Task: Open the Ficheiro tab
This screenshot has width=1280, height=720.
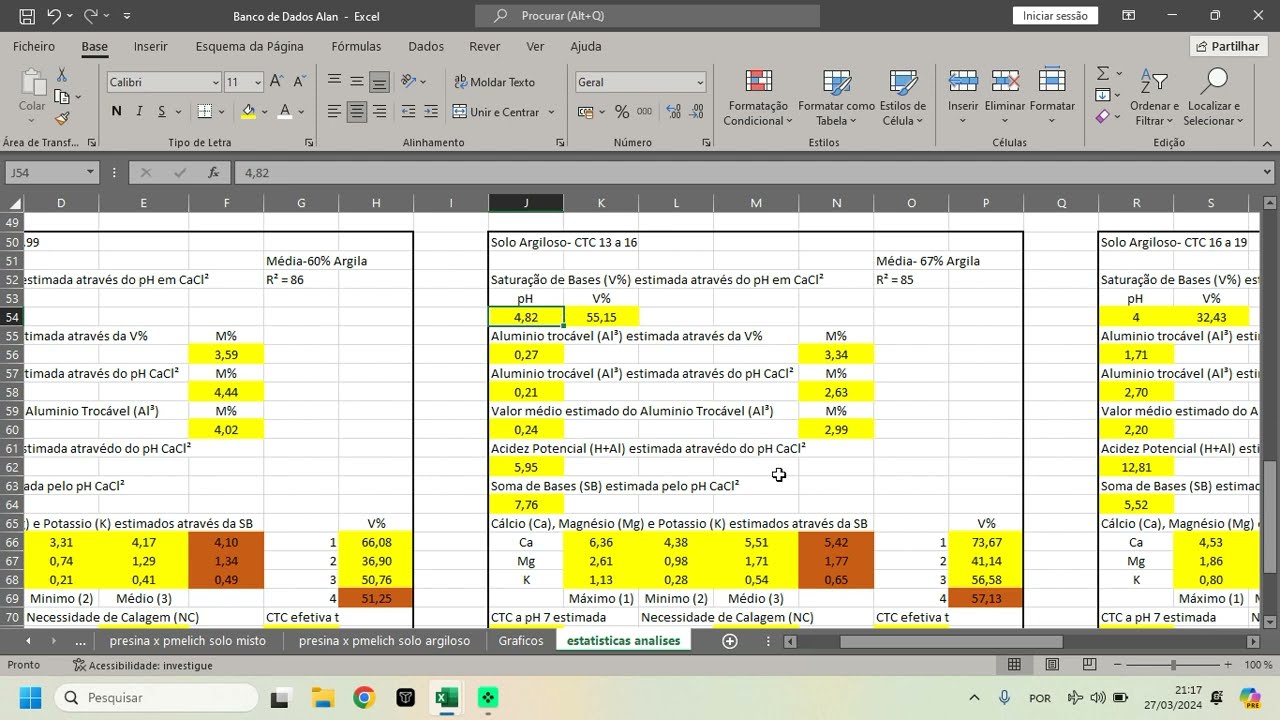Action: pyautogui.click(x=34, y=46)
